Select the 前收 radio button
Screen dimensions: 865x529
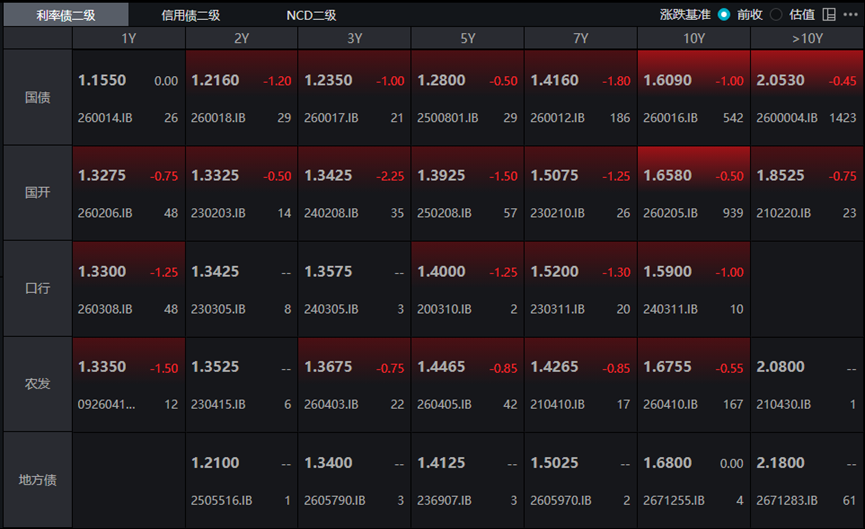(x=724, y=15)
